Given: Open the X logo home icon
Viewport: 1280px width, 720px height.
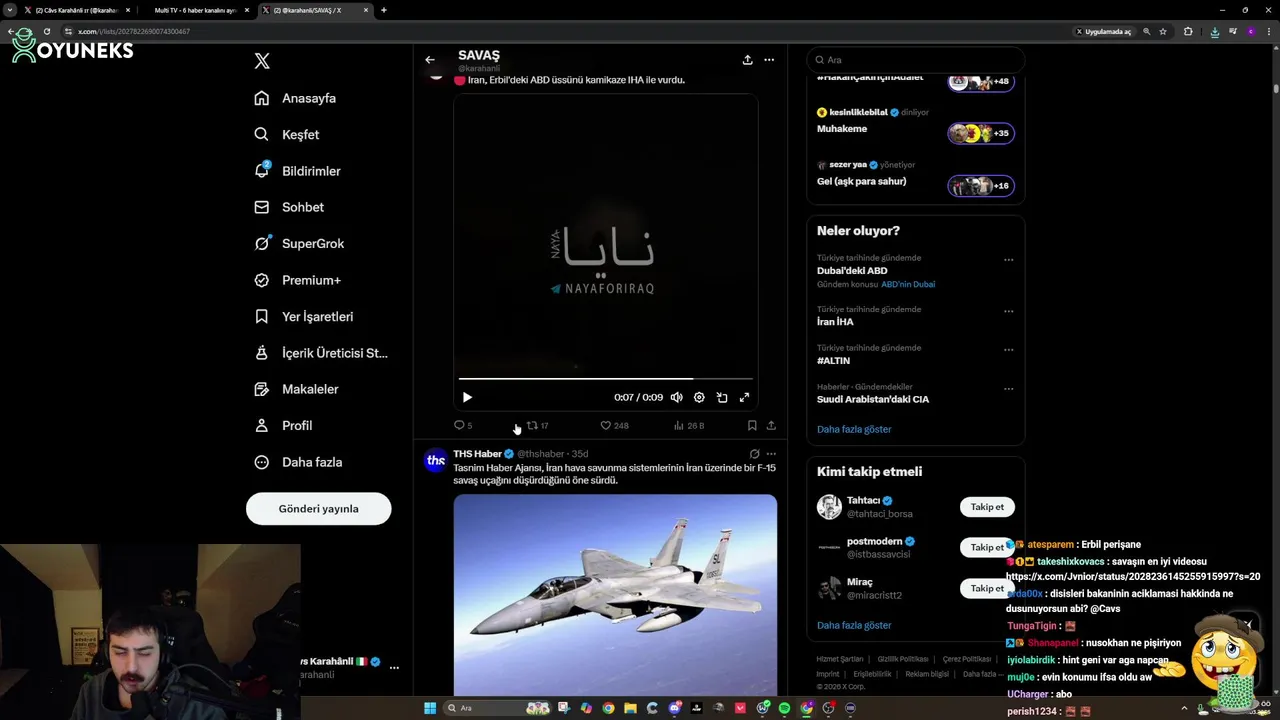Looking at the screenshot, I should pos(262,61).
